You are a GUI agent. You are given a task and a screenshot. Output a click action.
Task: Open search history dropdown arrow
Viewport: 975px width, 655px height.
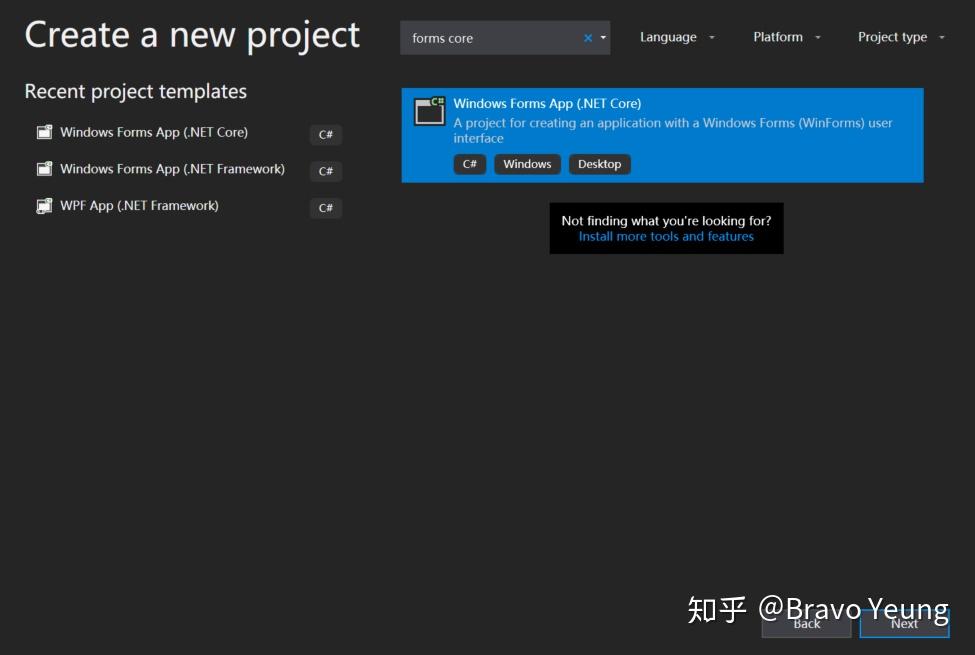tap(603, 38)
